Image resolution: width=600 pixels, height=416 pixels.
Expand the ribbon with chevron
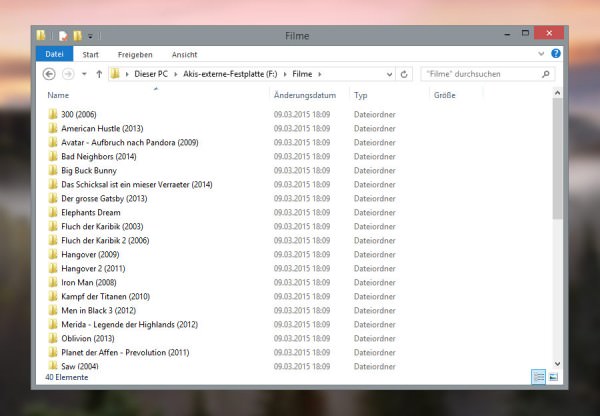pos(541,54)
